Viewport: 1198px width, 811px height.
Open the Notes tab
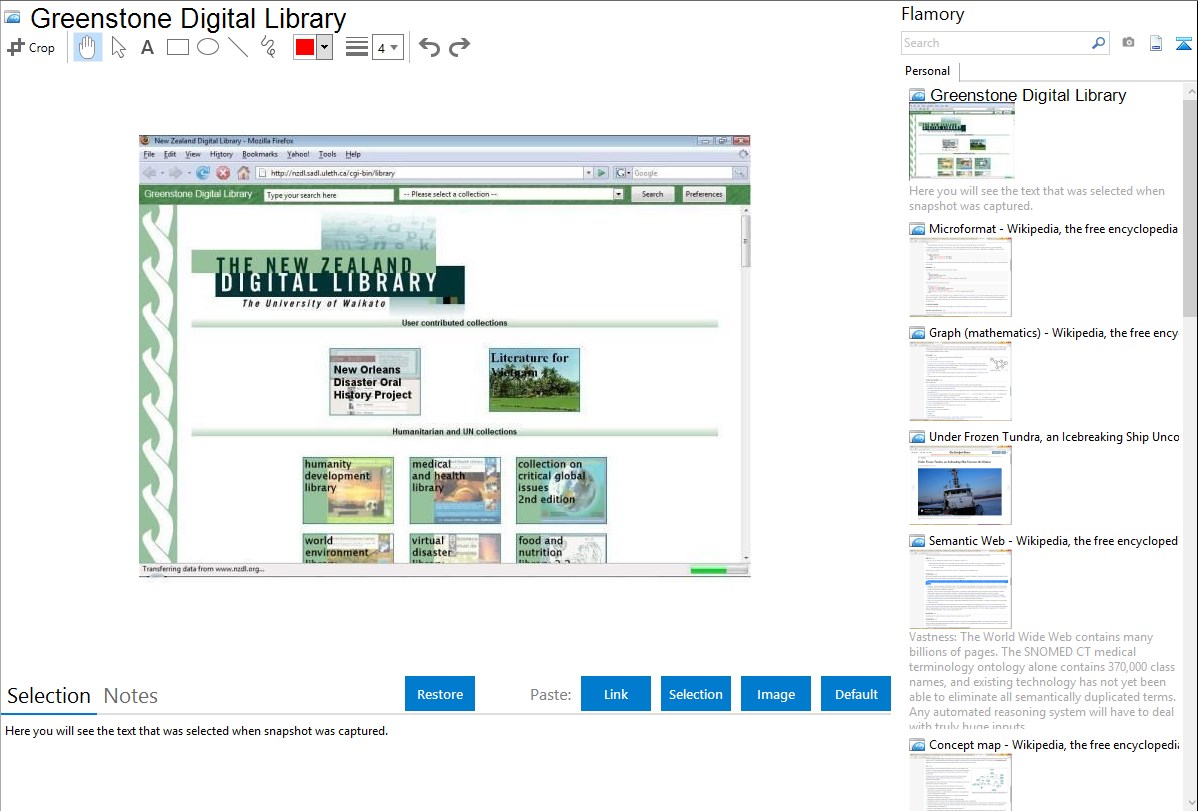(x=131, y=696)
